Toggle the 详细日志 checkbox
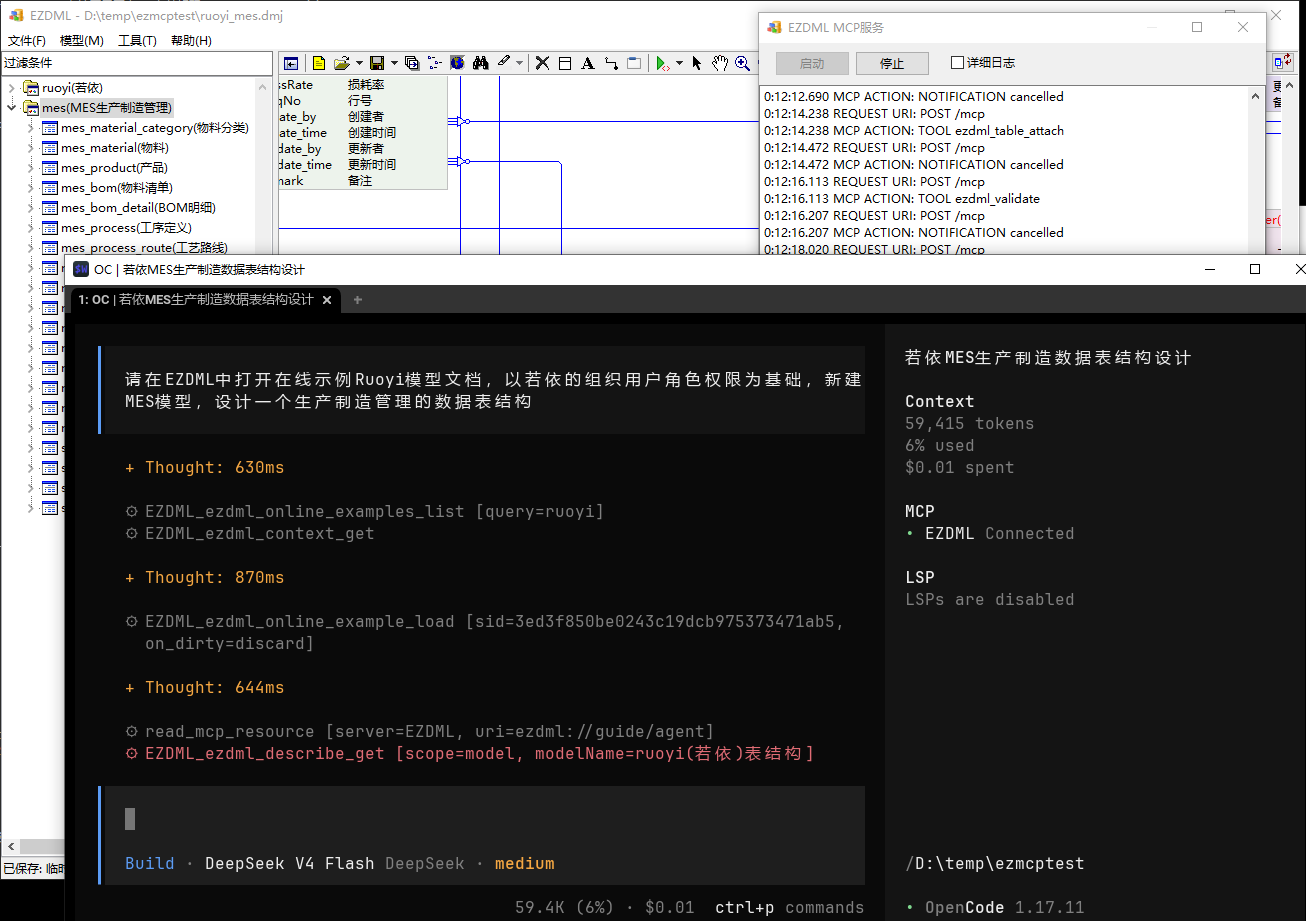The image size is (1306, 921). coord(958,62)
